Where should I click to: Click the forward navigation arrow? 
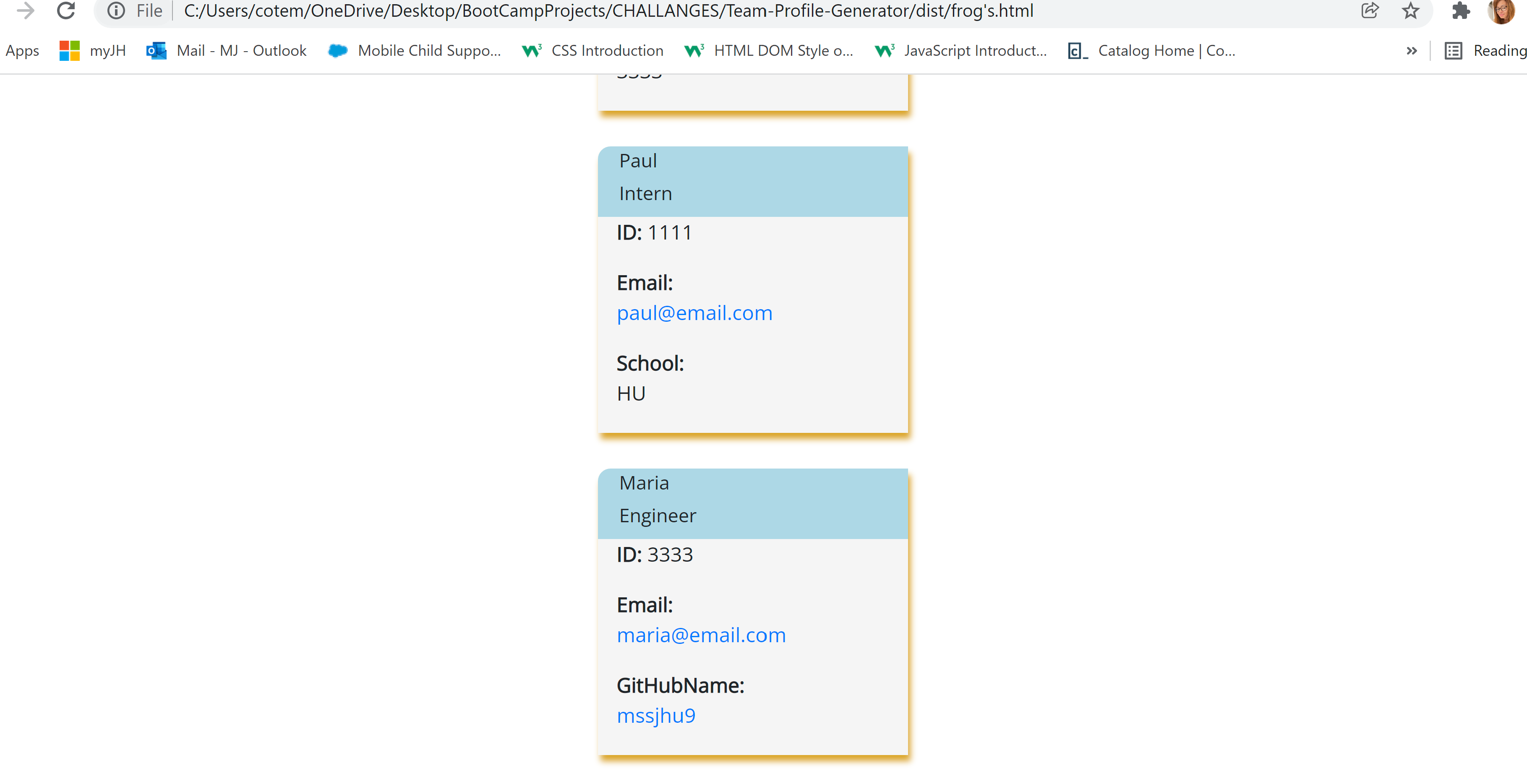25,10
